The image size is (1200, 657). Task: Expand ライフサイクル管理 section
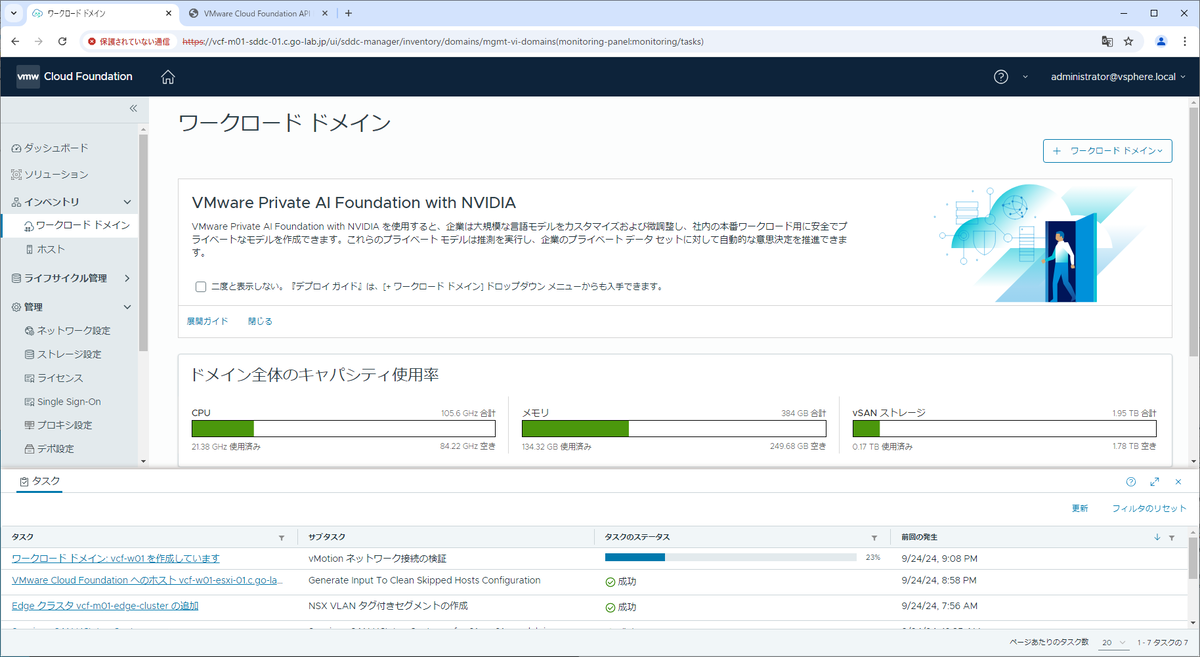click(x=127, y=278)
